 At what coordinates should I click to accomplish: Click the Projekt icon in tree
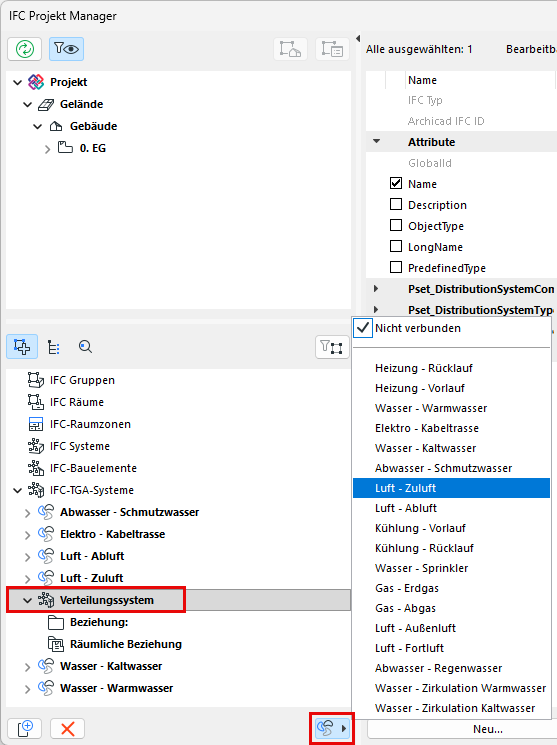(36, 82)
